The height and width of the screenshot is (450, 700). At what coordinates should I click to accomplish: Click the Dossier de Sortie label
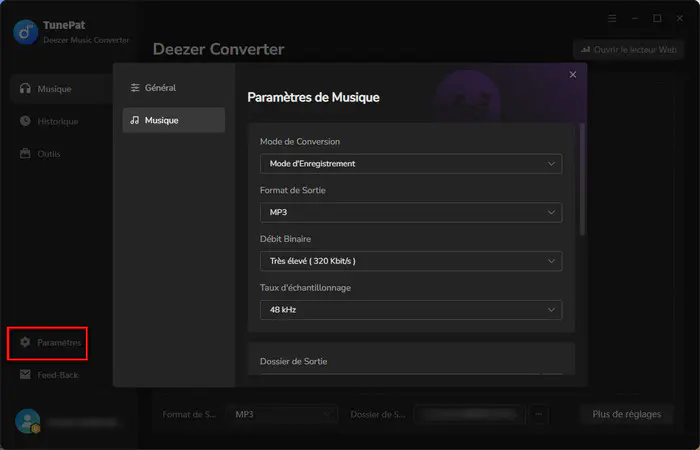click(293, 361)
